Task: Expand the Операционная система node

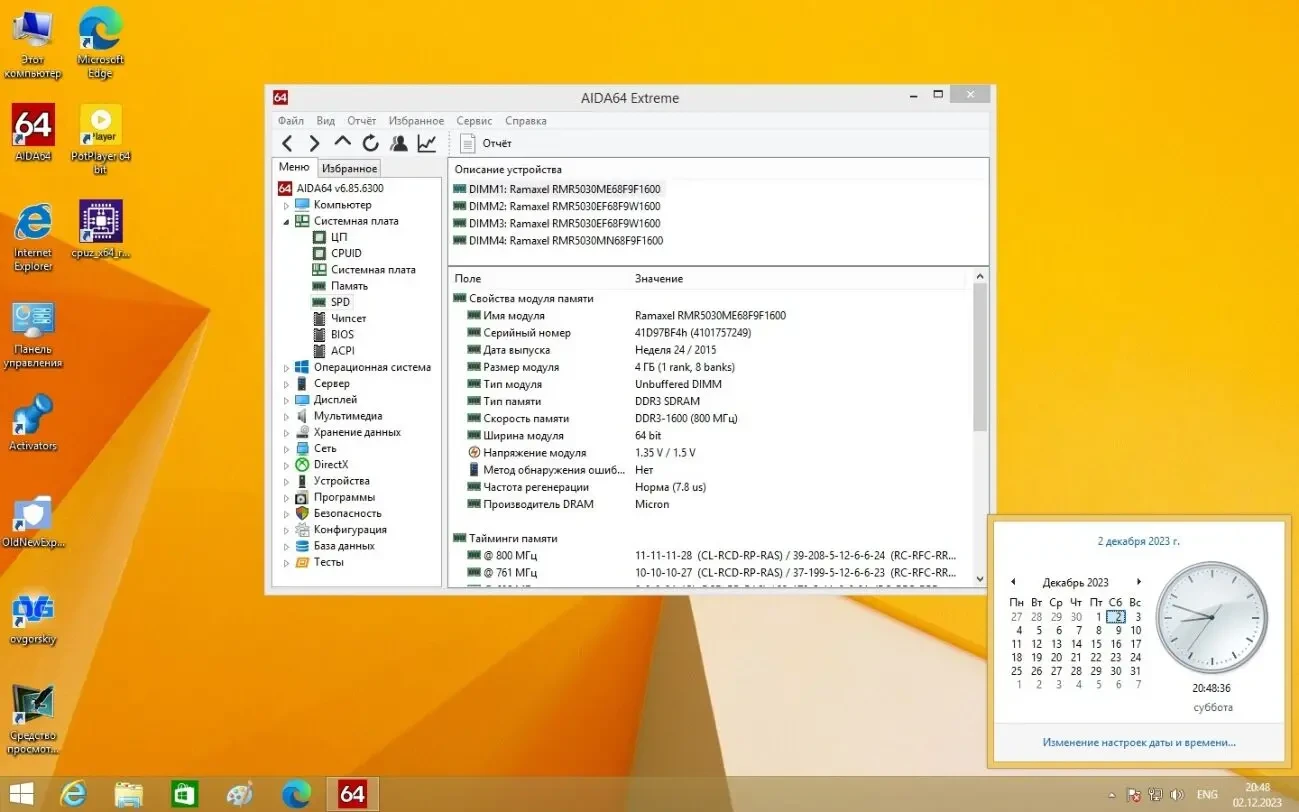Action: (286, 368)
